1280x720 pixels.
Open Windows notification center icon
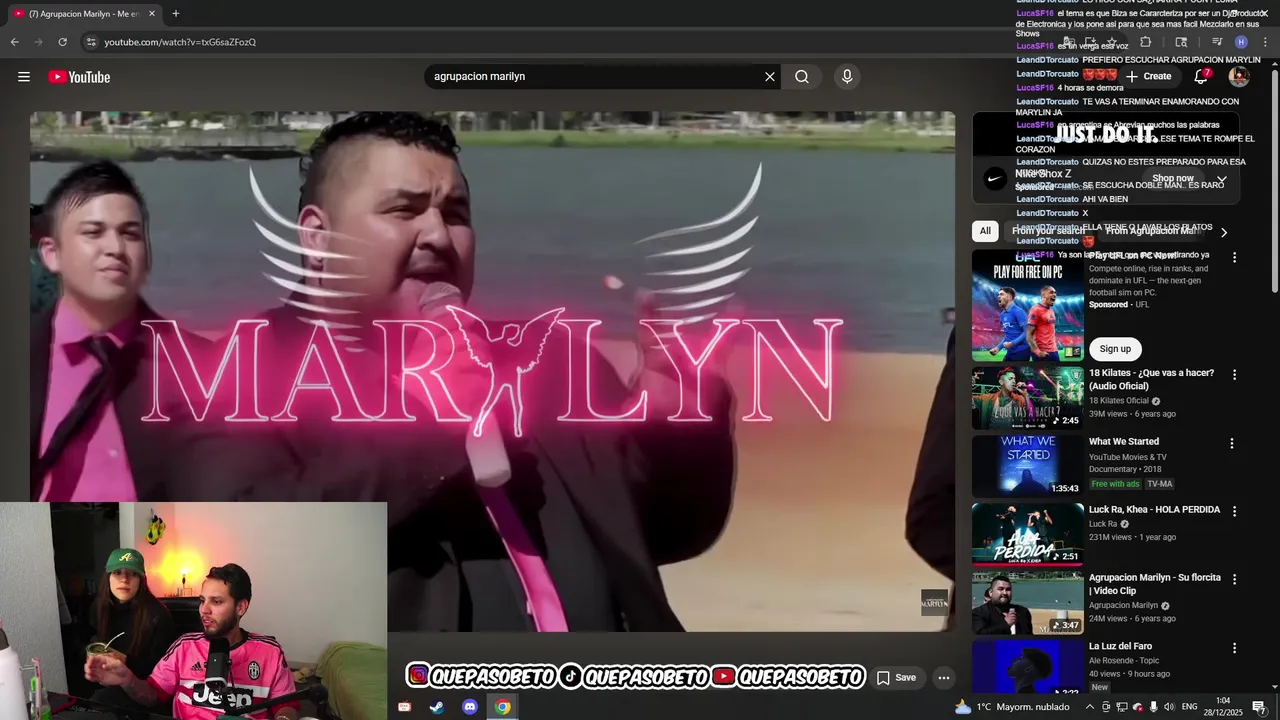1259,707
